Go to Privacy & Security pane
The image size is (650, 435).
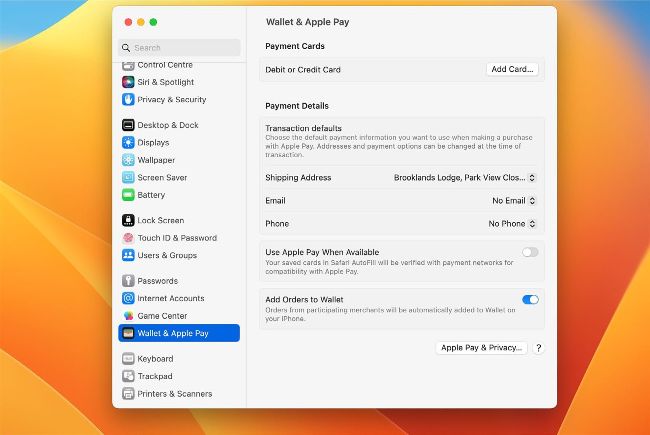172,100
